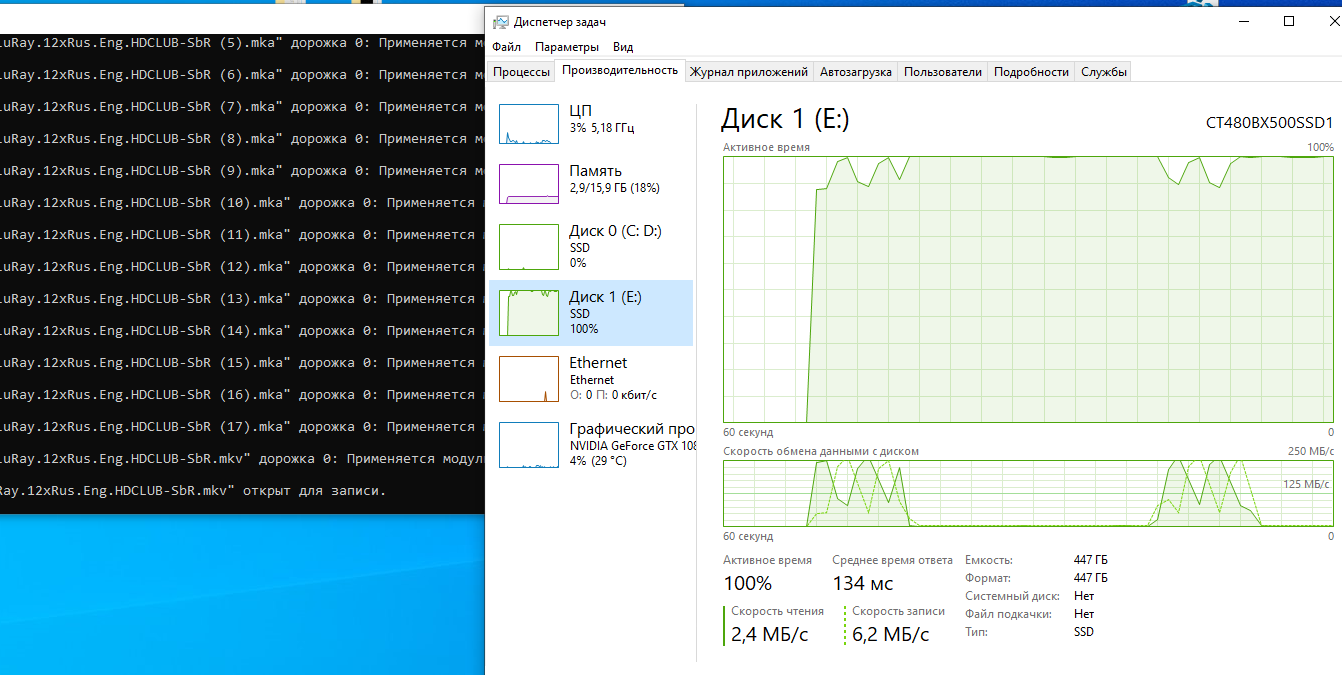Viewport: 1342px width, 675px height.
Task: Click the 134 мс response time value
Action: tap(863, 583)
